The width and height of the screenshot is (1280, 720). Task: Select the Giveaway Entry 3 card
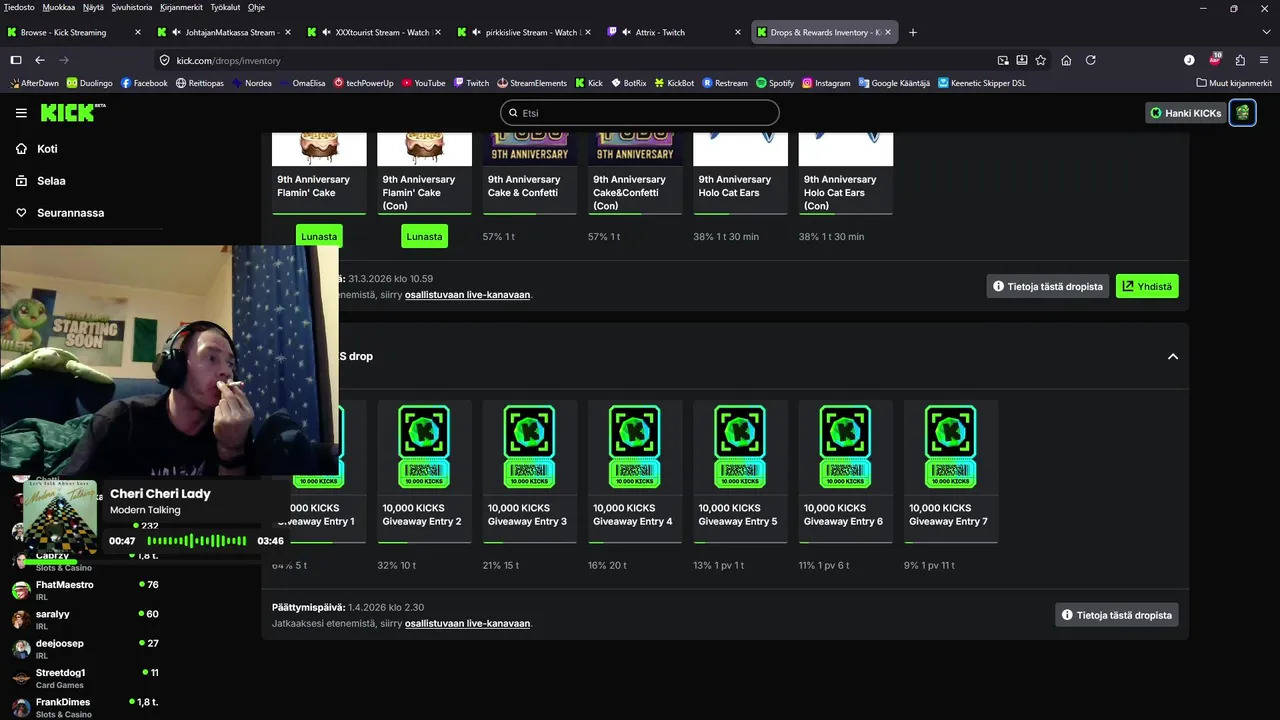pos(529,471)
